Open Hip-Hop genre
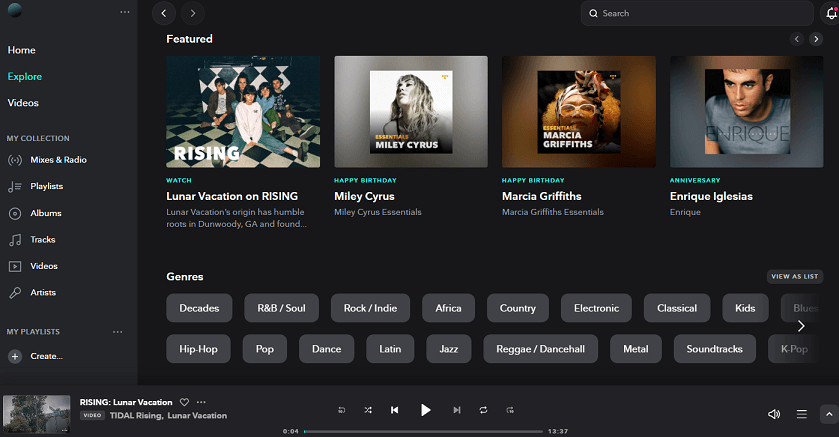This screenshot has height=437, width=839. pyautogui.click(x=199, y=349)
